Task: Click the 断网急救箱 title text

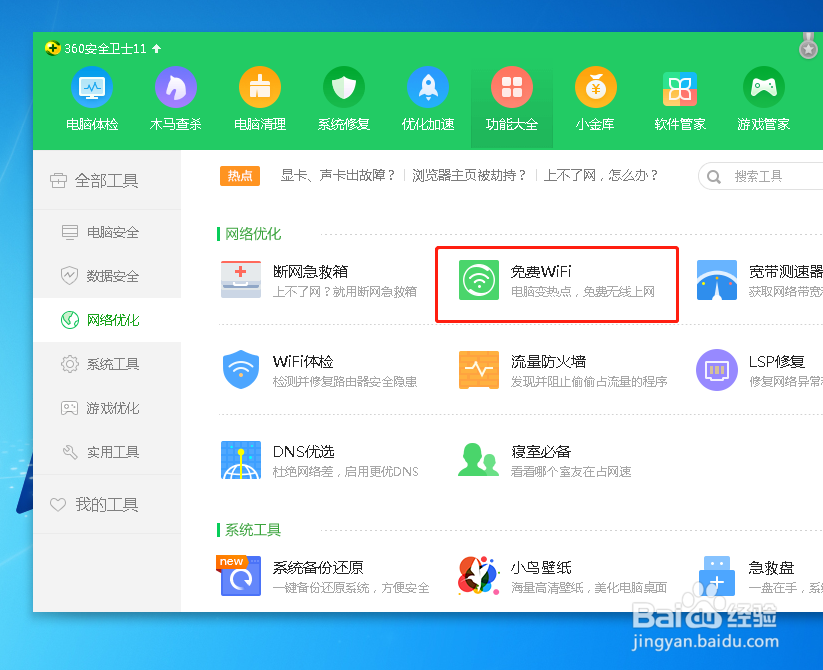Action: click(310, 271)
